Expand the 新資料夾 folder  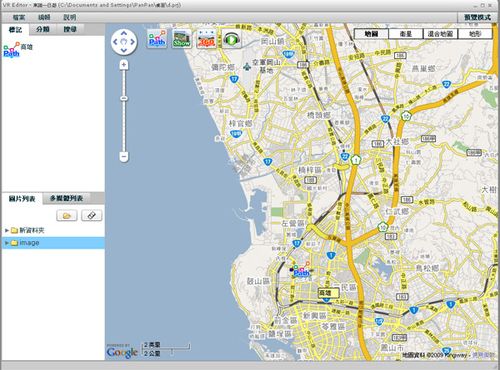[6, 230]
